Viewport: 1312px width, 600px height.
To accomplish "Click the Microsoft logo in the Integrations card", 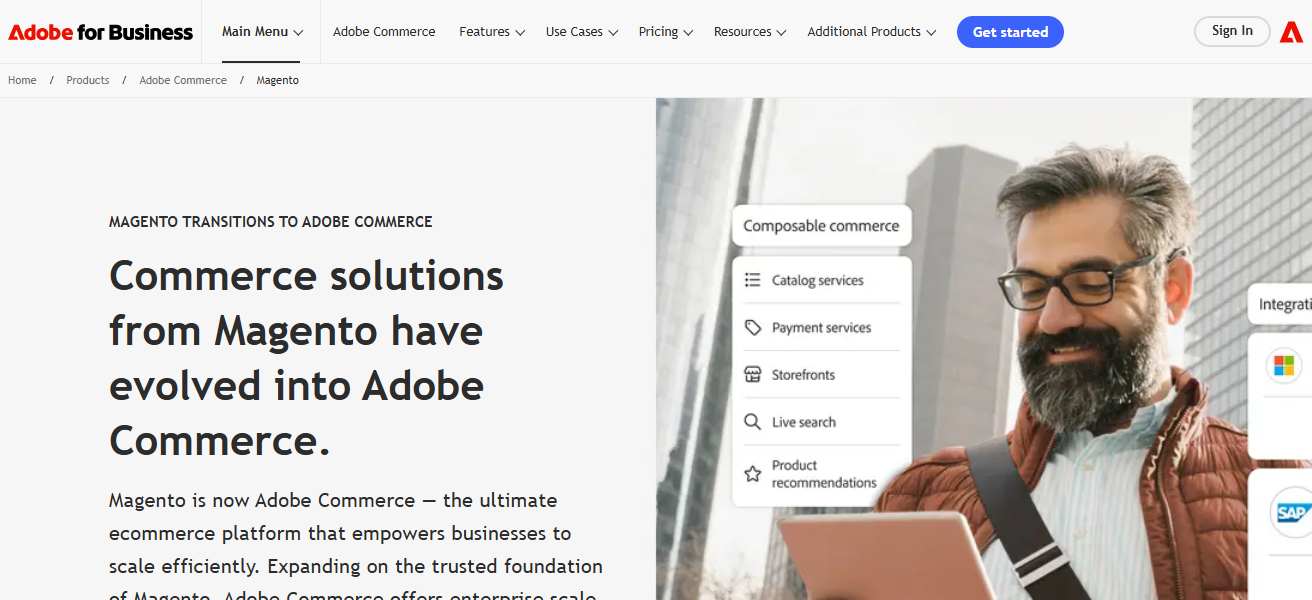I will [1283, 366].
